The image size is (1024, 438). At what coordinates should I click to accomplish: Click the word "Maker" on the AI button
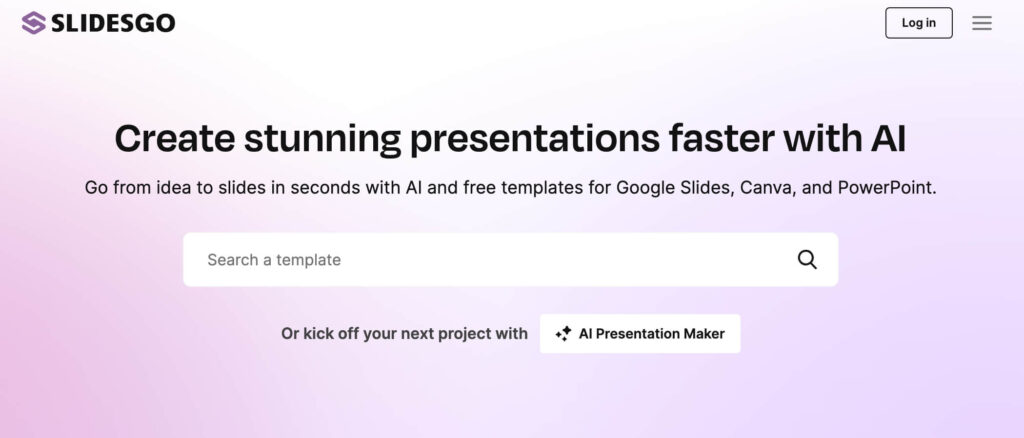point(704,334)
